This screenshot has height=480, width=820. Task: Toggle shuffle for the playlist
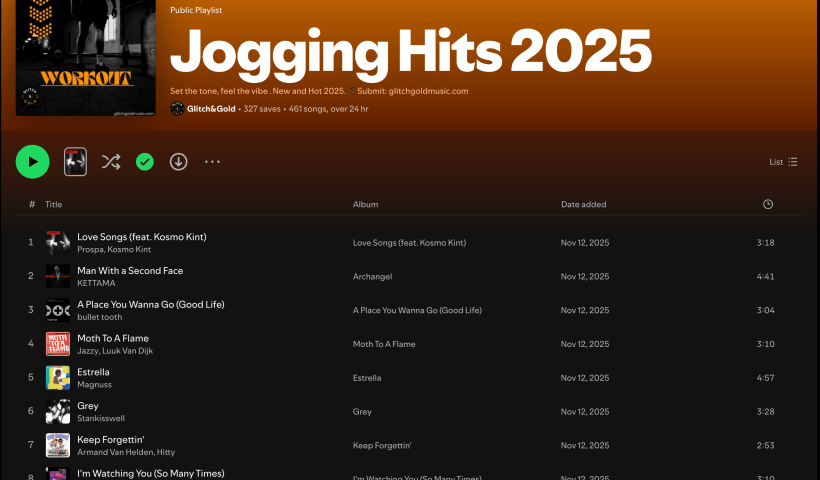[111, 161]
